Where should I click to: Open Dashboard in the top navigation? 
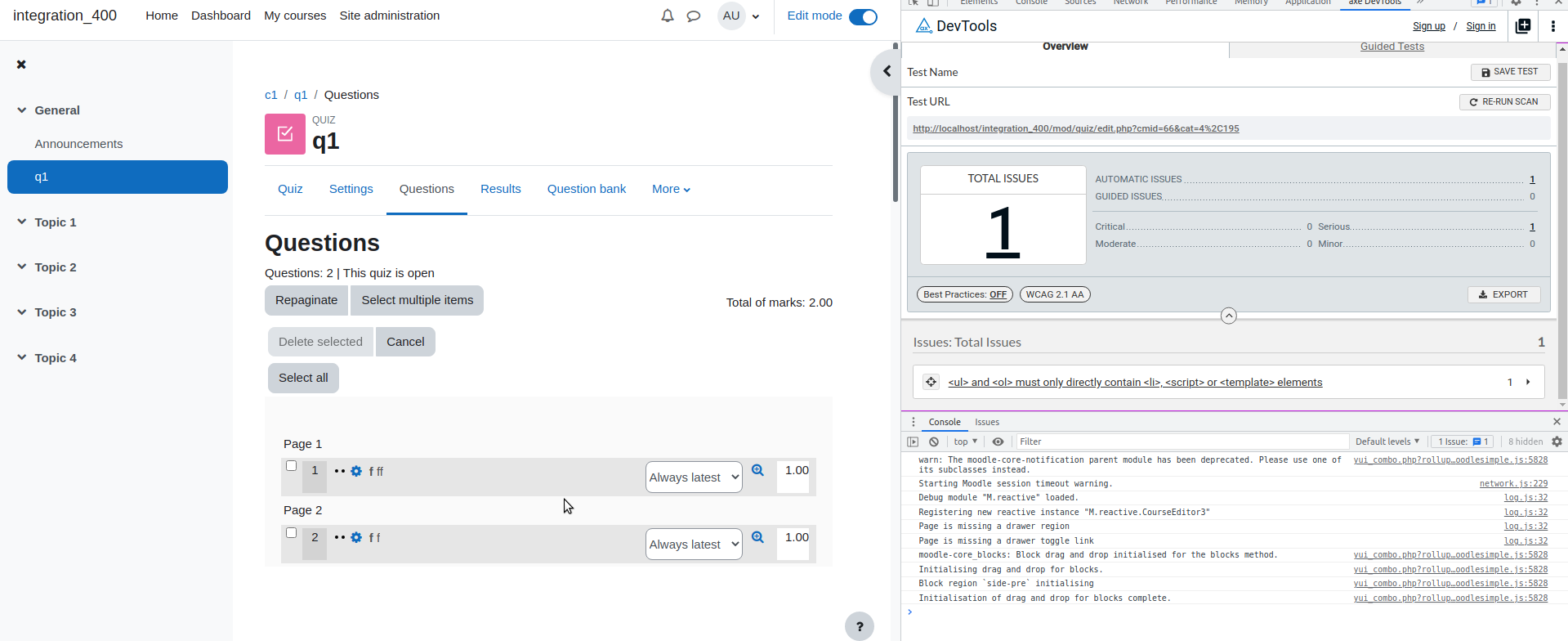pos(221,16)
